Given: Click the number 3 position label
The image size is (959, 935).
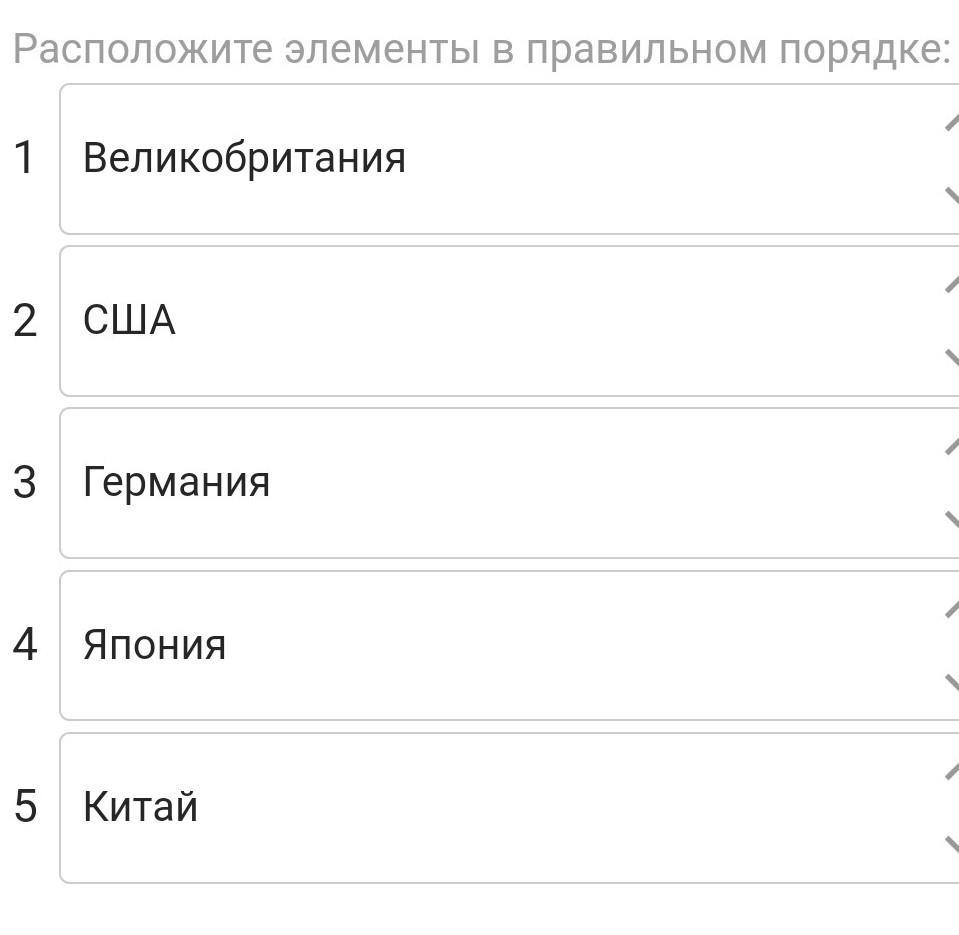Looking at the screenshot, I should 25,482.
